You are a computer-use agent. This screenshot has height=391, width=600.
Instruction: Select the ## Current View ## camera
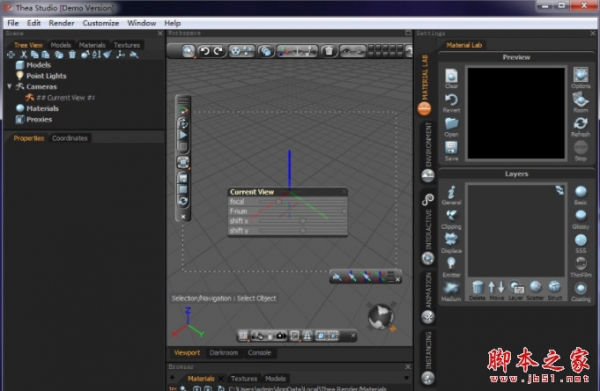[x=65, y=98]
